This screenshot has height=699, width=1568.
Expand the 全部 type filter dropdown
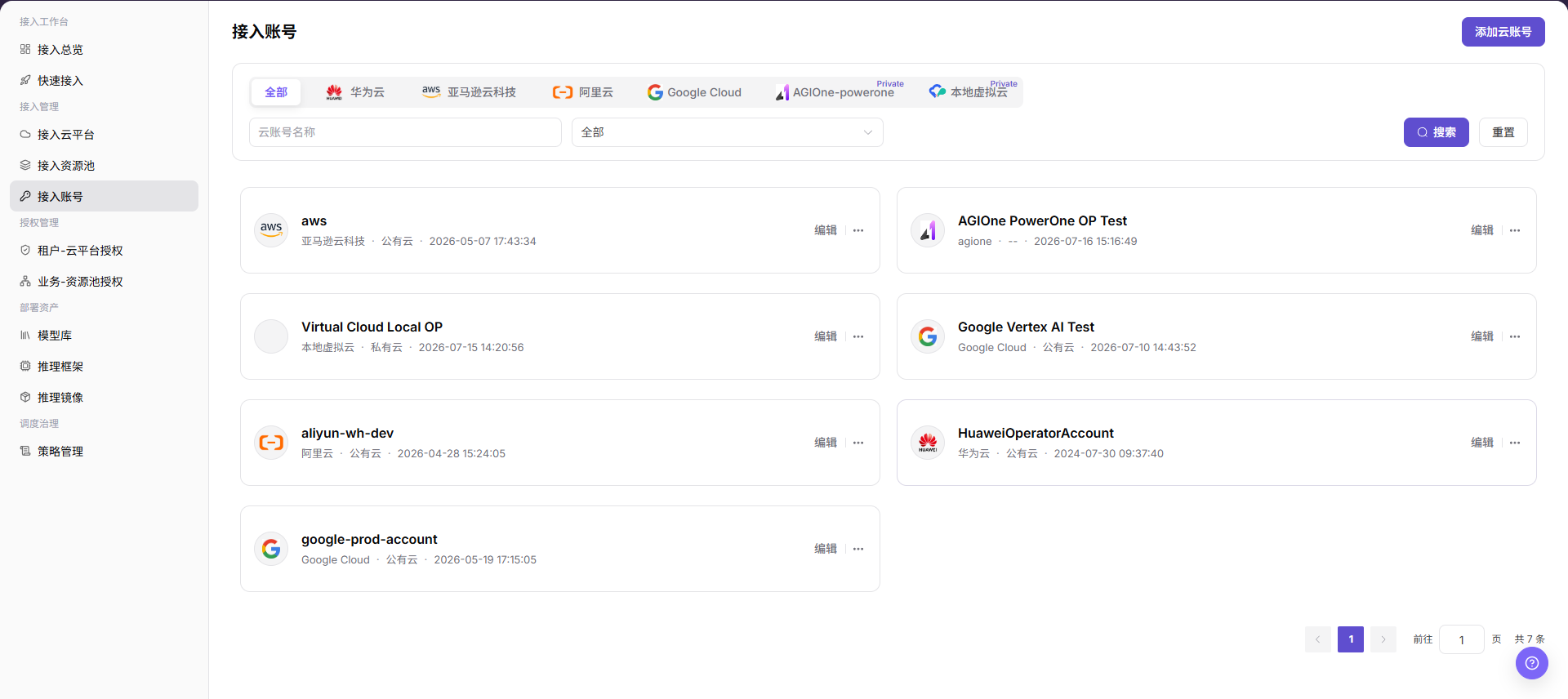[727, 132]
